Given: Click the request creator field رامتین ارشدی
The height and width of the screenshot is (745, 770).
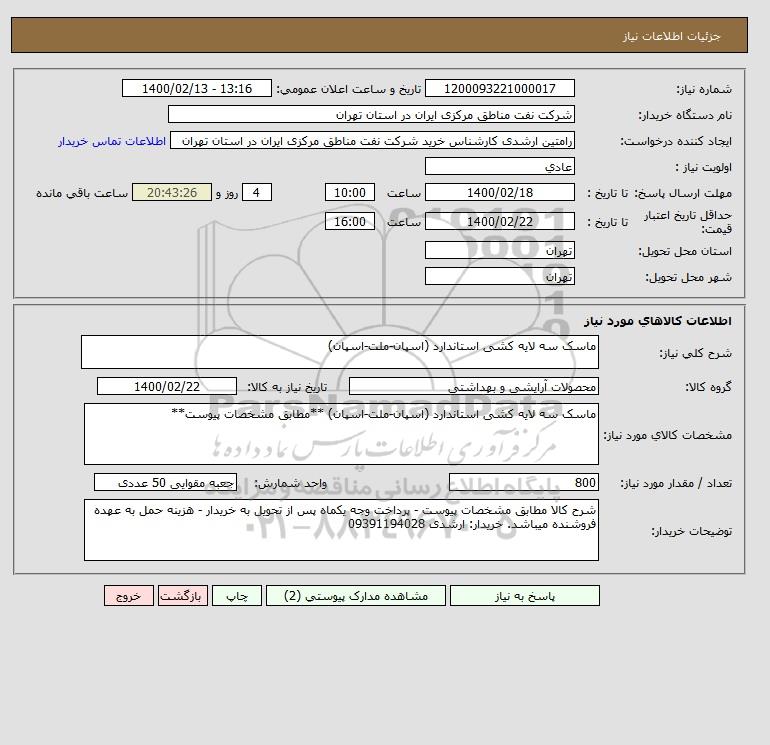Looking at the screenshot, I should click(372, 140).
